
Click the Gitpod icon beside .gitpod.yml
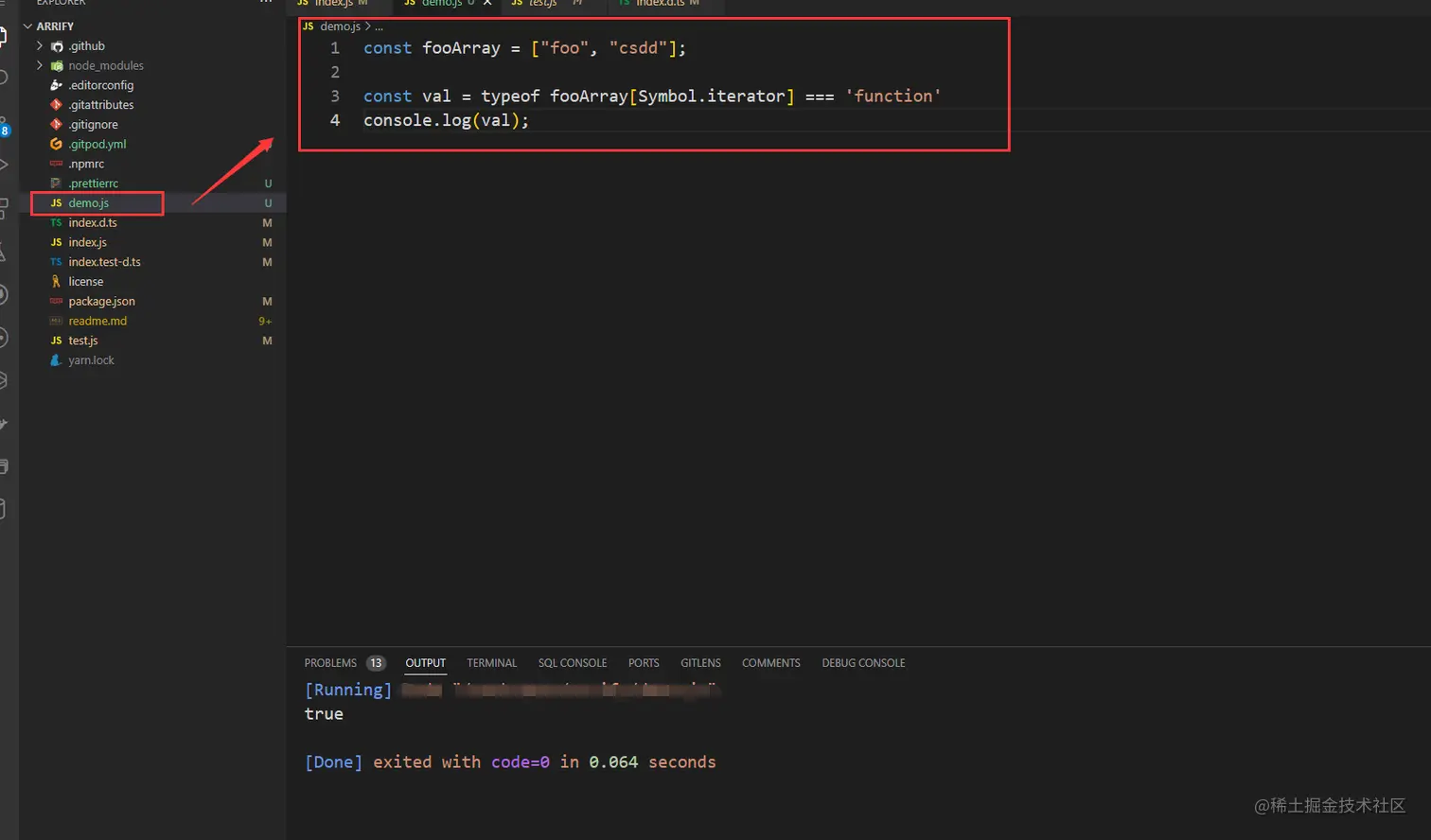[x=57, y=145]
